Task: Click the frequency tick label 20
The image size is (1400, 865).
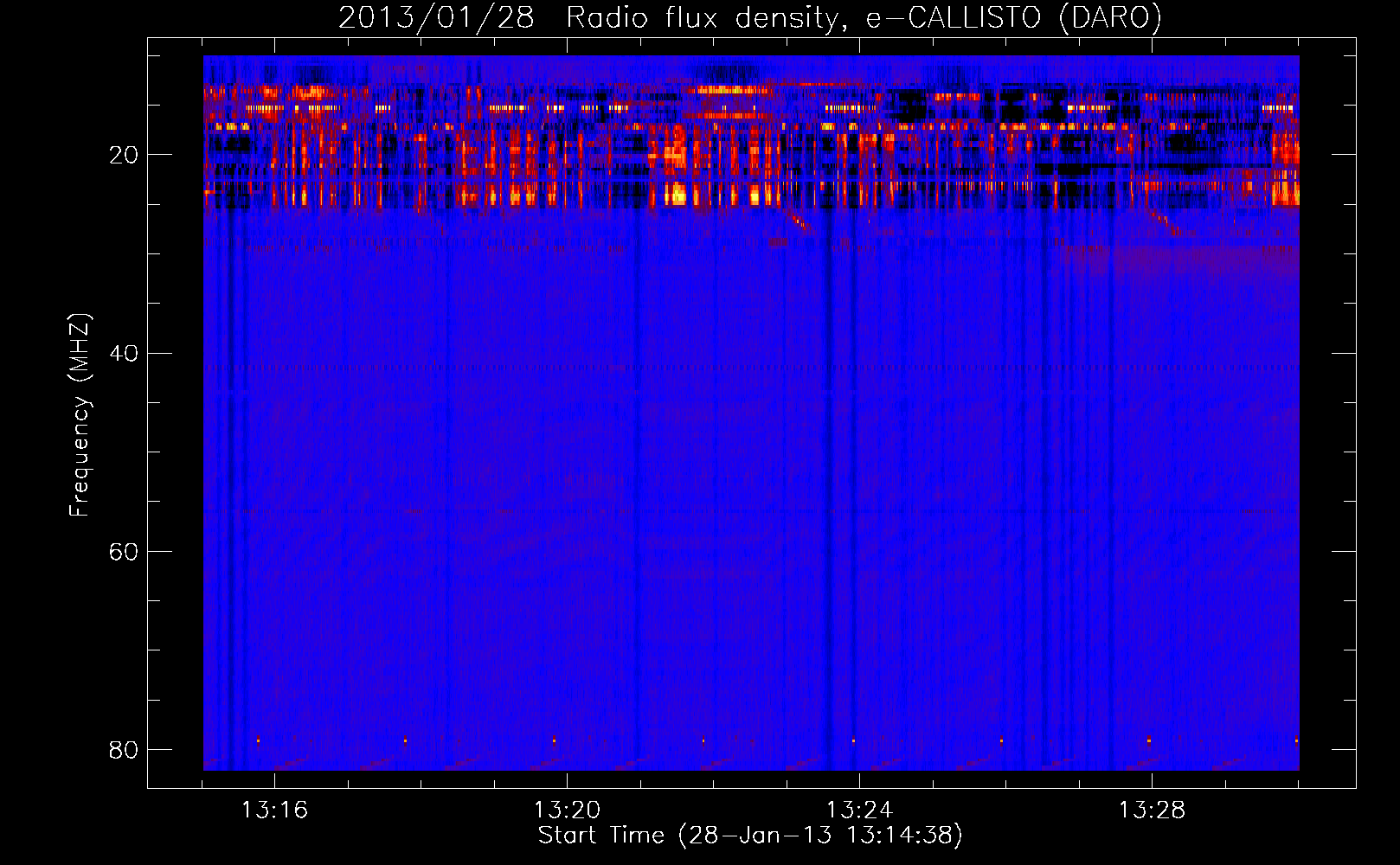Action: coord(124,156)
